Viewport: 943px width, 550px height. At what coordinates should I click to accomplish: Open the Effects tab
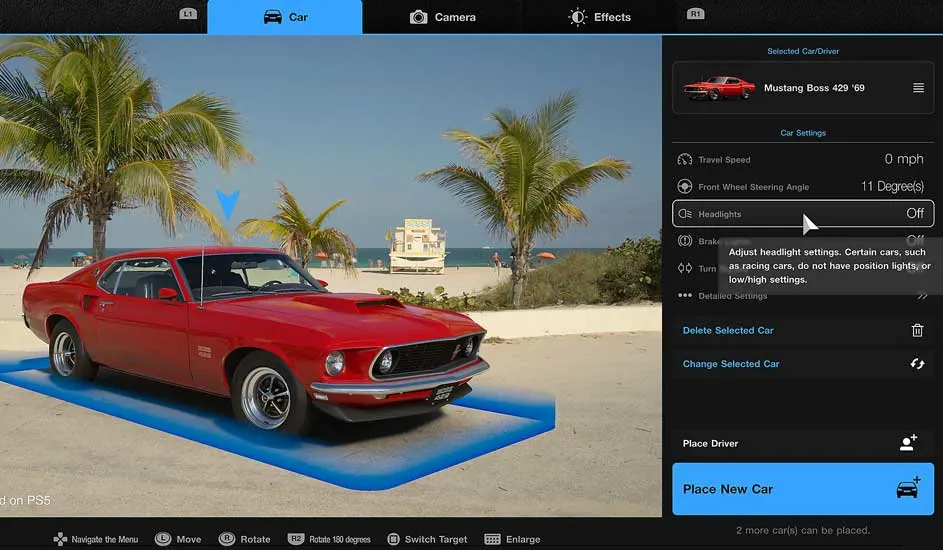tap(599, 17)
